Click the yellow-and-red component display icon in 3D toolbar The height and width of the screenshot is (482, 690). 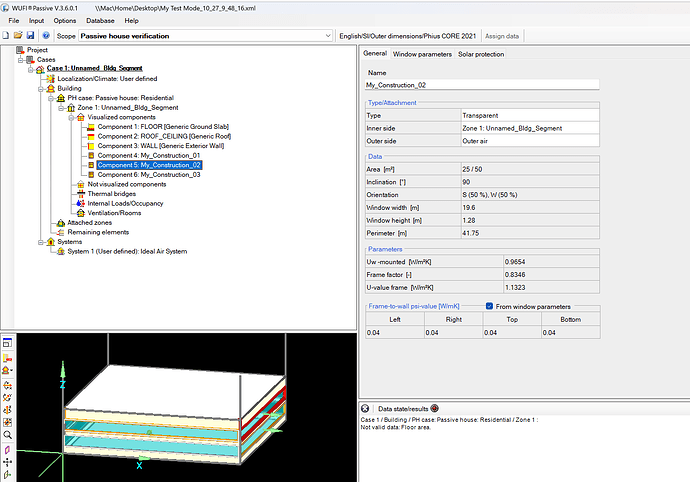tap(7, 358)
